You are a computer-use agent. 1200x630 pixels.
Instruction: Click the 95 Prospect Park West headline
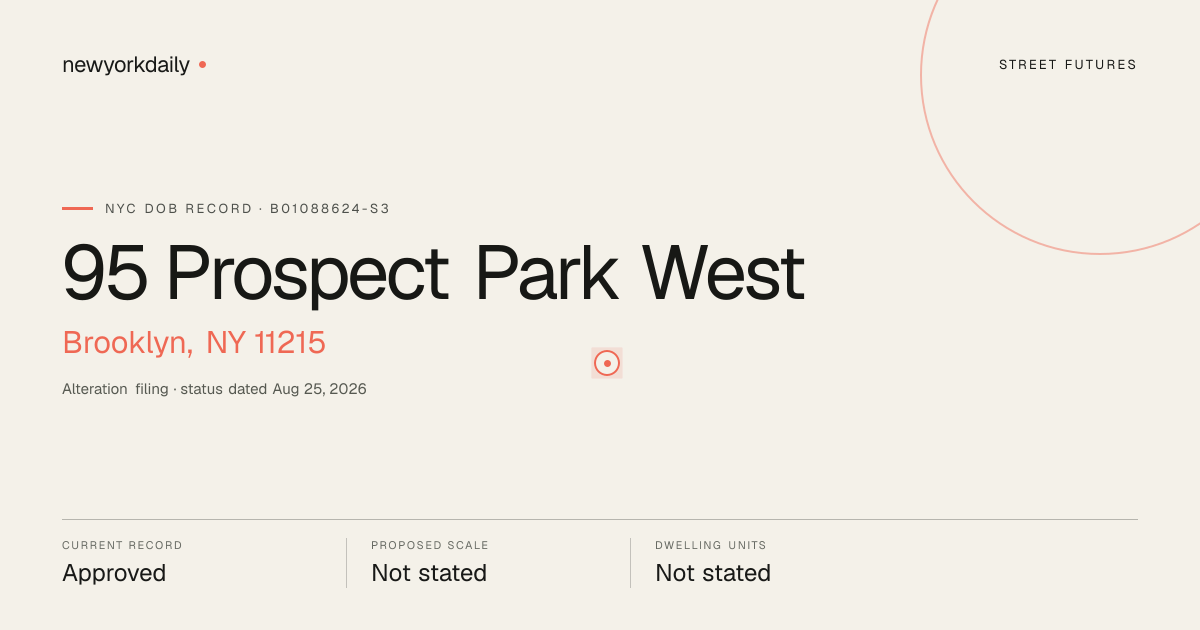(433, 273)
